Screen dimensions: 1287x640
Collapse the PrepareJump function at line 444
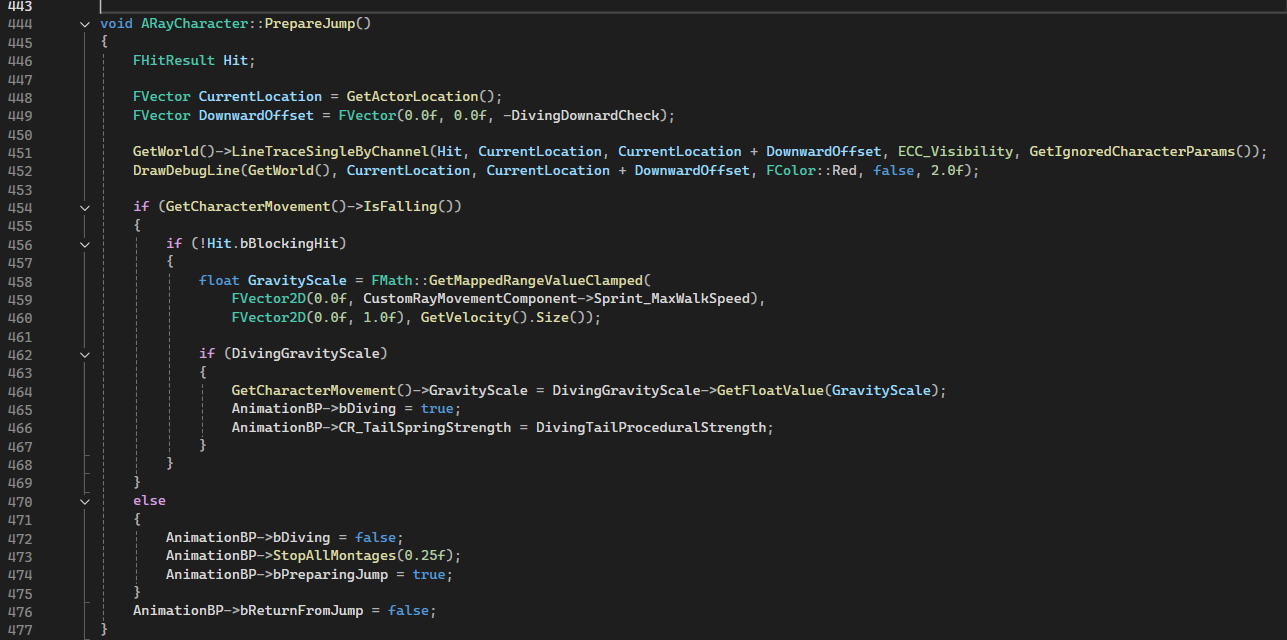(84, 23)
